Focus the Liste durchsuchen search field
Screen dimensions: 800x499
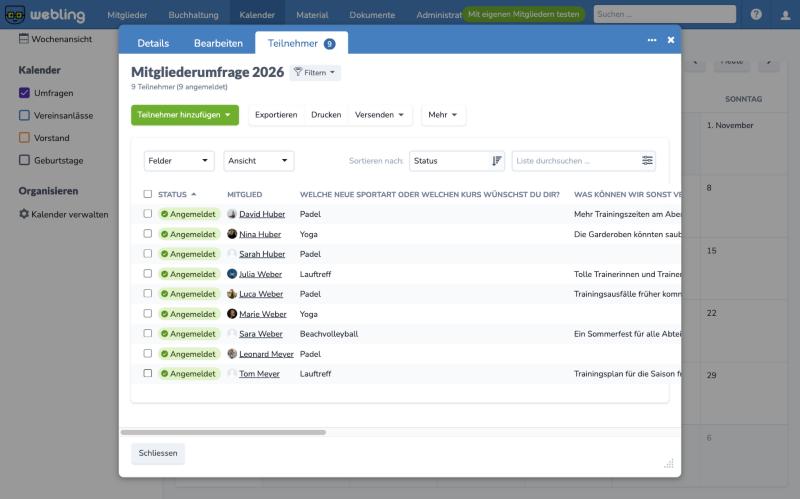(x=577, y=161)
